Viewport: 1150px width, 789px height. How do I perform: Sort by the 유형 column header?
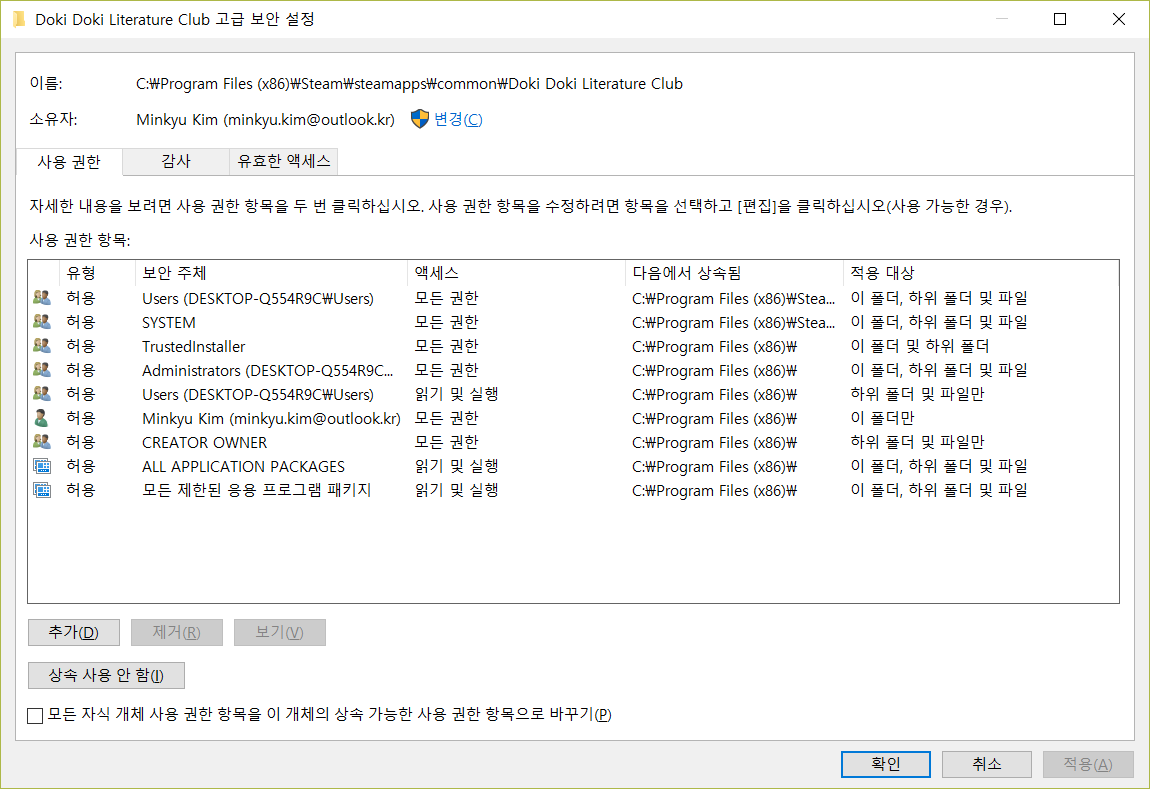(97, 274)
